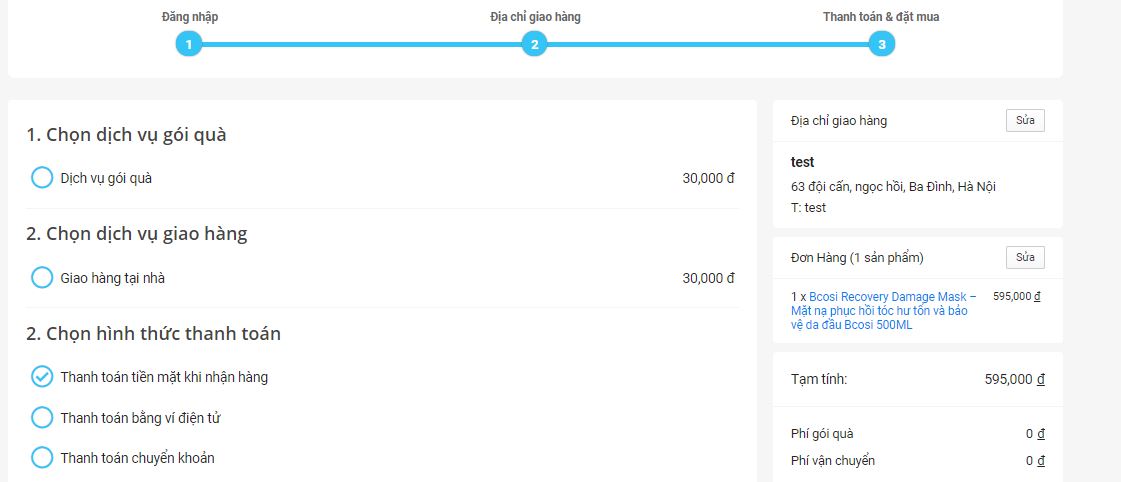This screenshot has width=1121, height=482.
Task: Click Phí vận chuyển amount 0 đ
Action: point(1035,461)
